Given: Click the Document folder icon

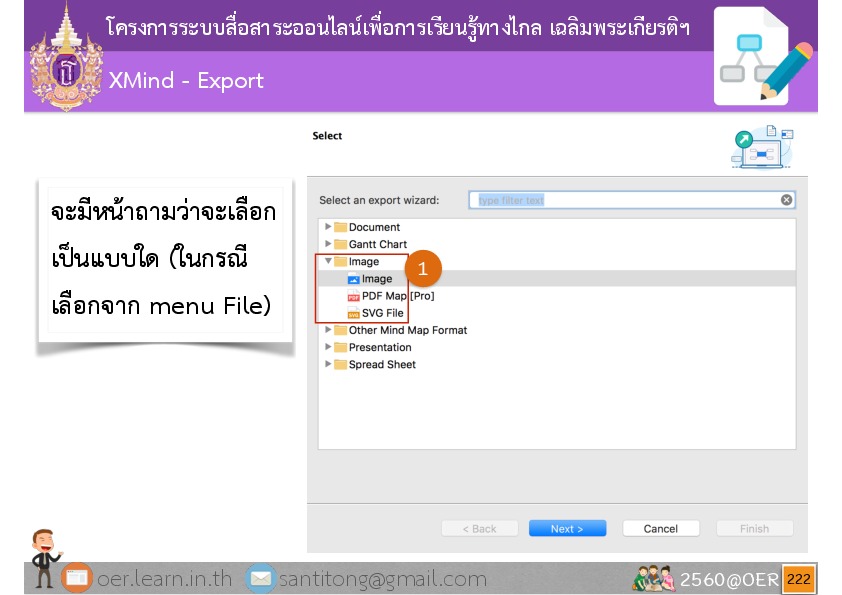Looking at the screenshot, I should click(x=340, y=227).
